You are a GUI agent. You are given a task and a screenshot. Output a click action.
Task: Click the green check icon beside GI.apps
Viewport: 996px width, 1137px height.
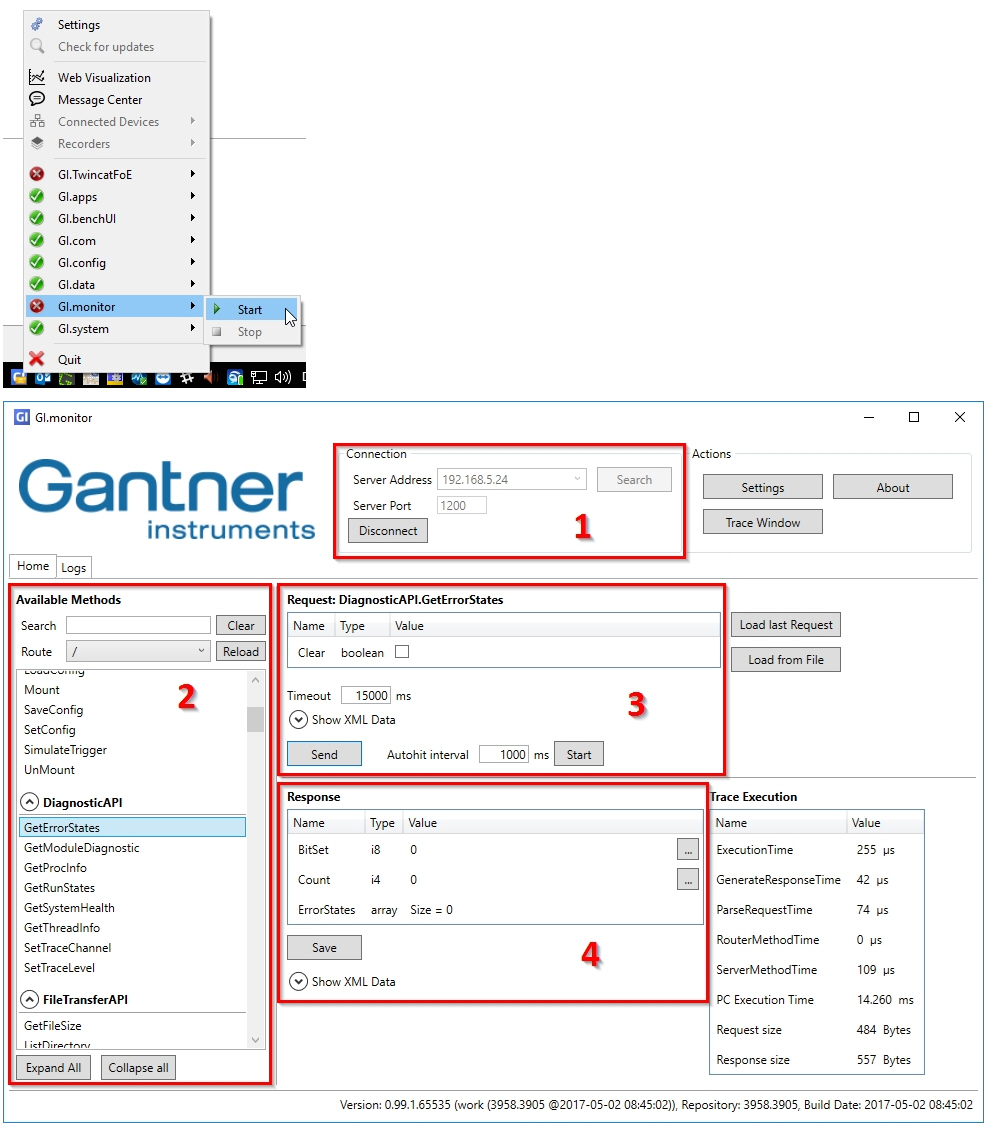(x=37, y=196)
